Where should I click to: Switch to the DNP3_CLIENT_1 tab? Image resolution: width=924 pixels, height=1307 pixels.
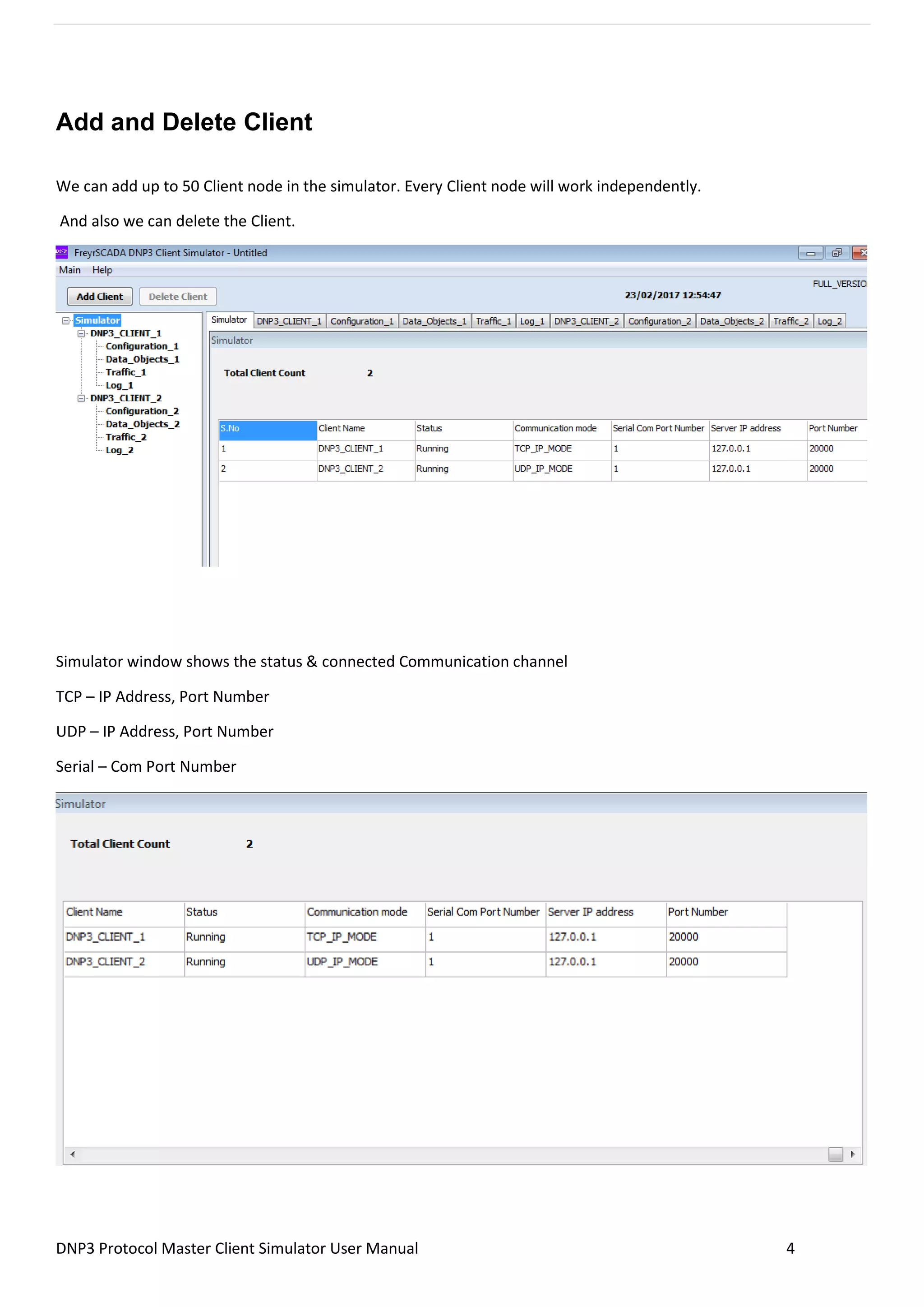click(x=289, y=321)
